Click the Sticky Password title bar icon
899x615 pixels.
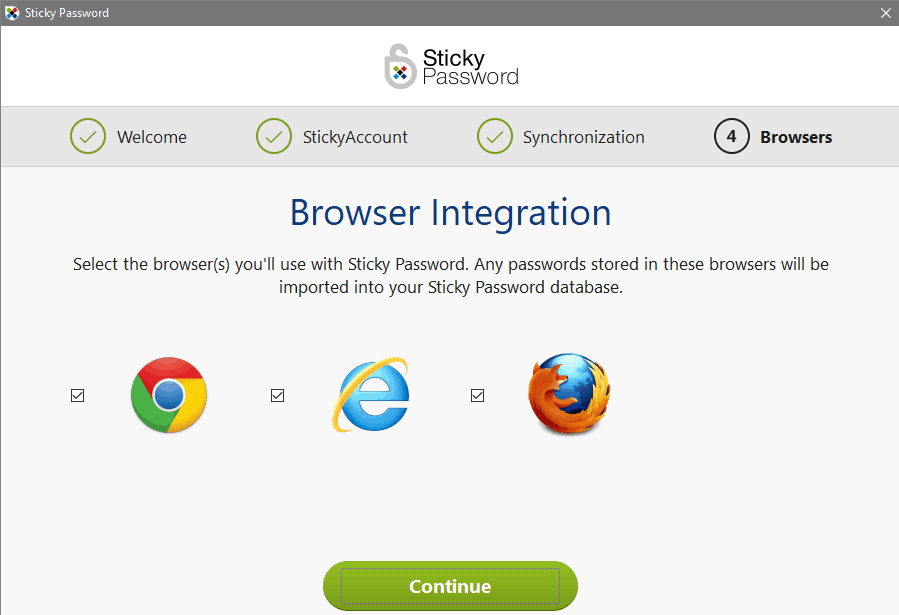(x=11, y=13)
